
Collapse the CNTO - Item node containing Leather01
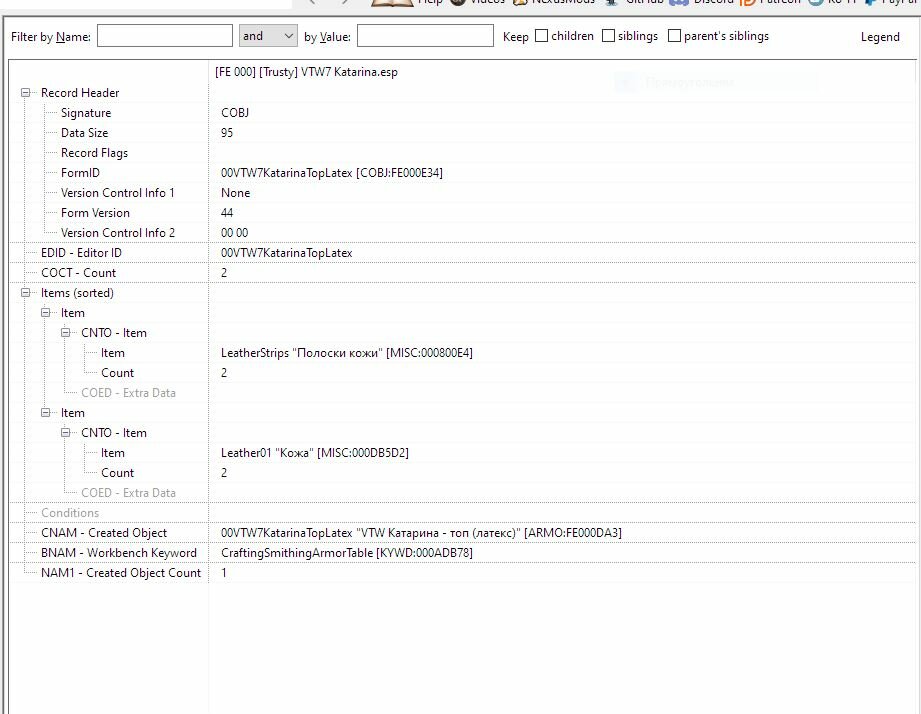pos(65,432)
